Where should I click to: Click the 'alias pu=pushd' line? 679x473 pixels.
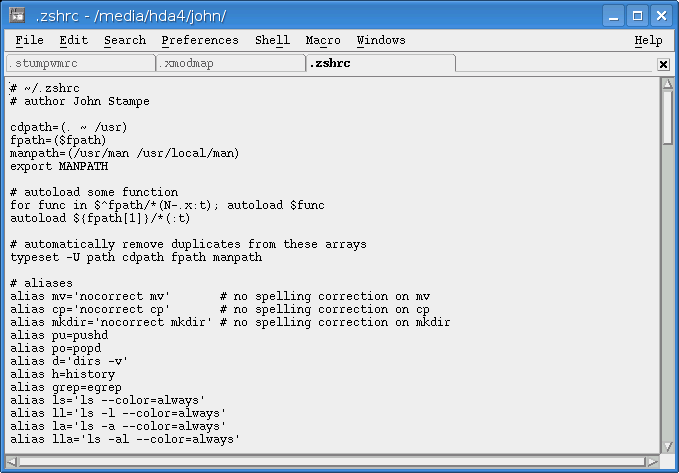click(59, 335)
